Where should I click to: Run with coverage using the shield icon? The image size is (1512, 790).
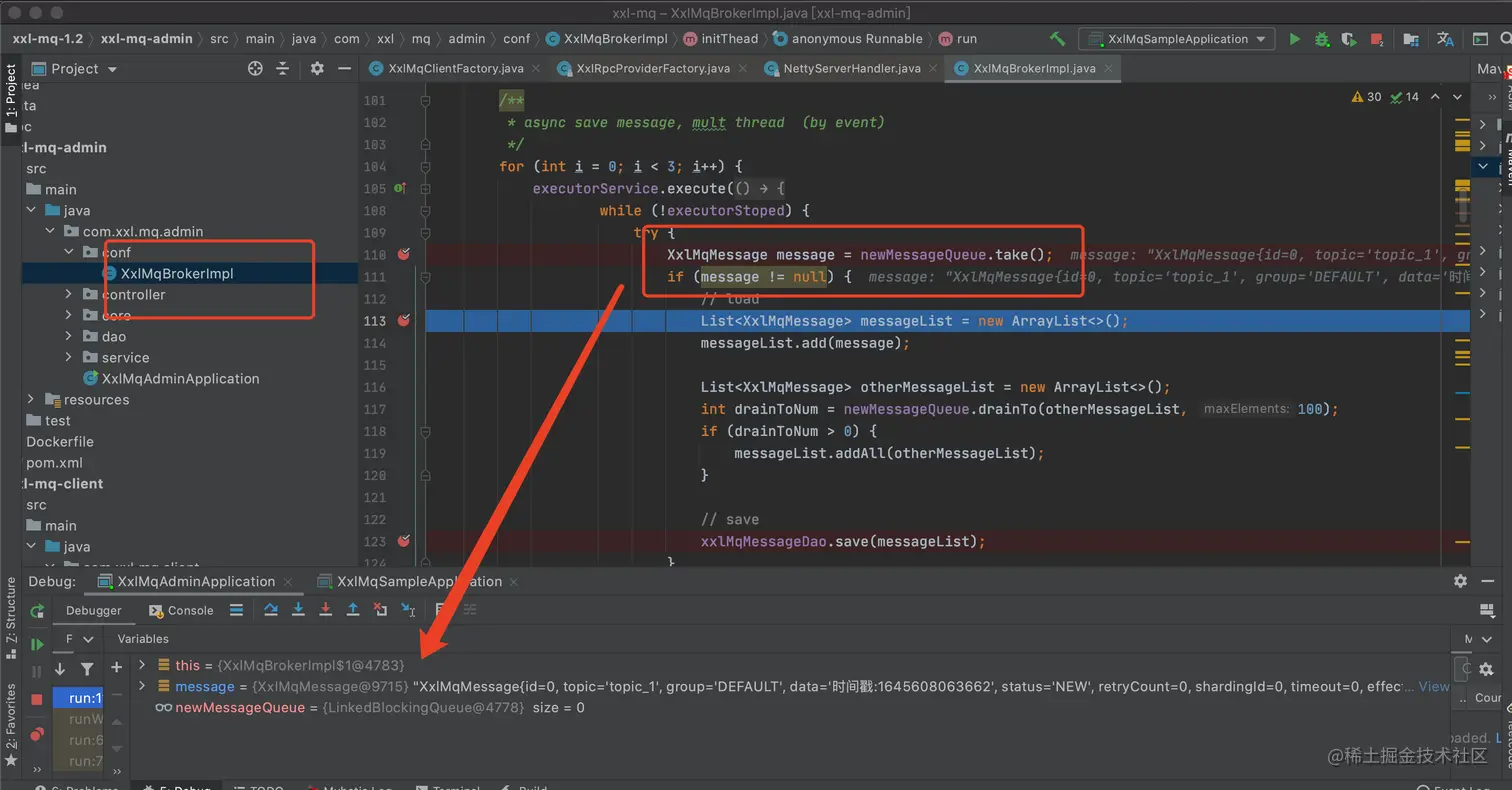pyautogui.click(x=1349, y=39)
